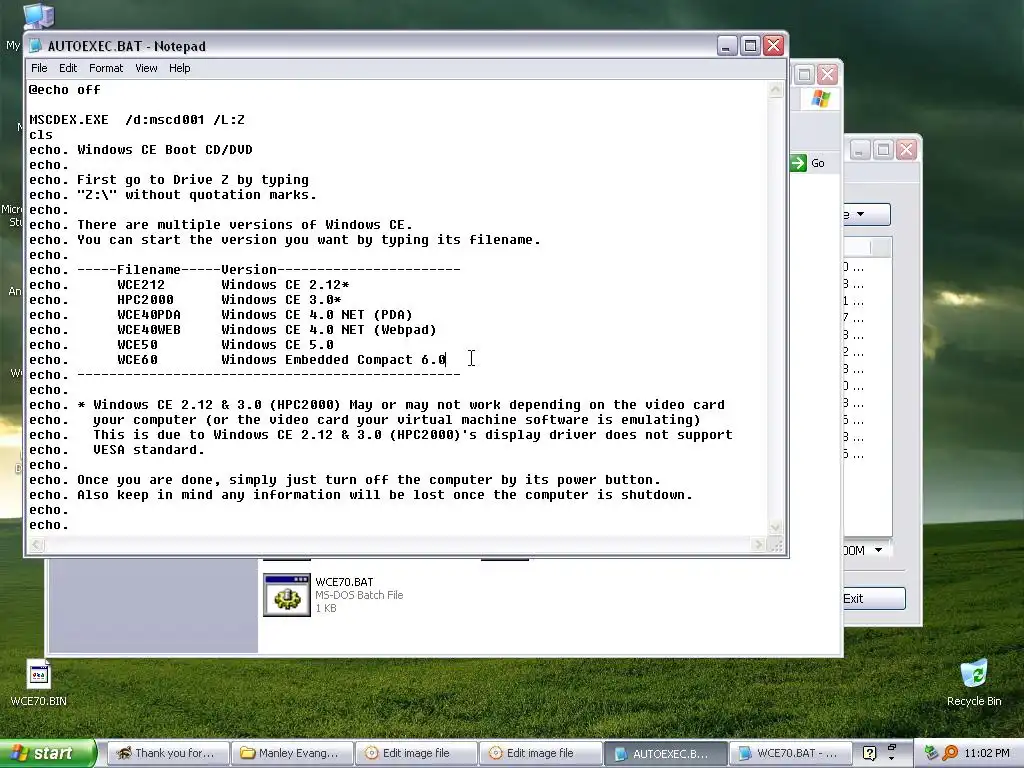Click the taskbar clock showing 11:02 PM

point(986,753)
